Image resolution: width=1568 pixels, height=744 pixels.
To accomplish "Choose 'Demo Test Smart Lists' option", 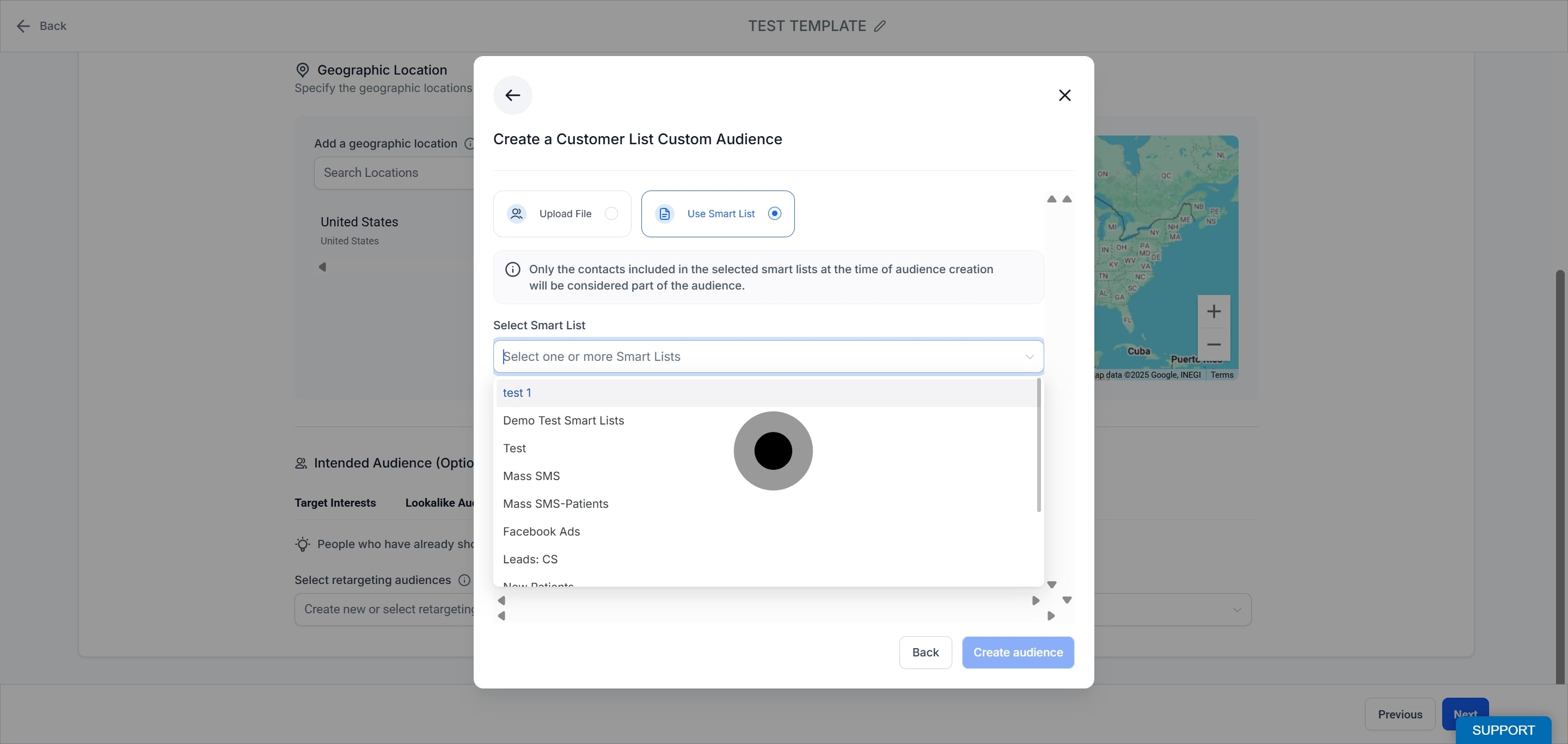I will 767,420.
